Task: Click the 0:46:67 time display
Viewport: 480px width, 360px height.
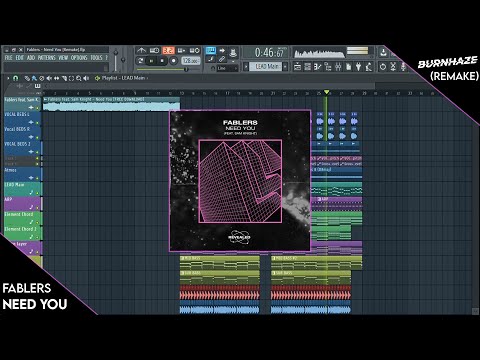Action: coord(269,53)
